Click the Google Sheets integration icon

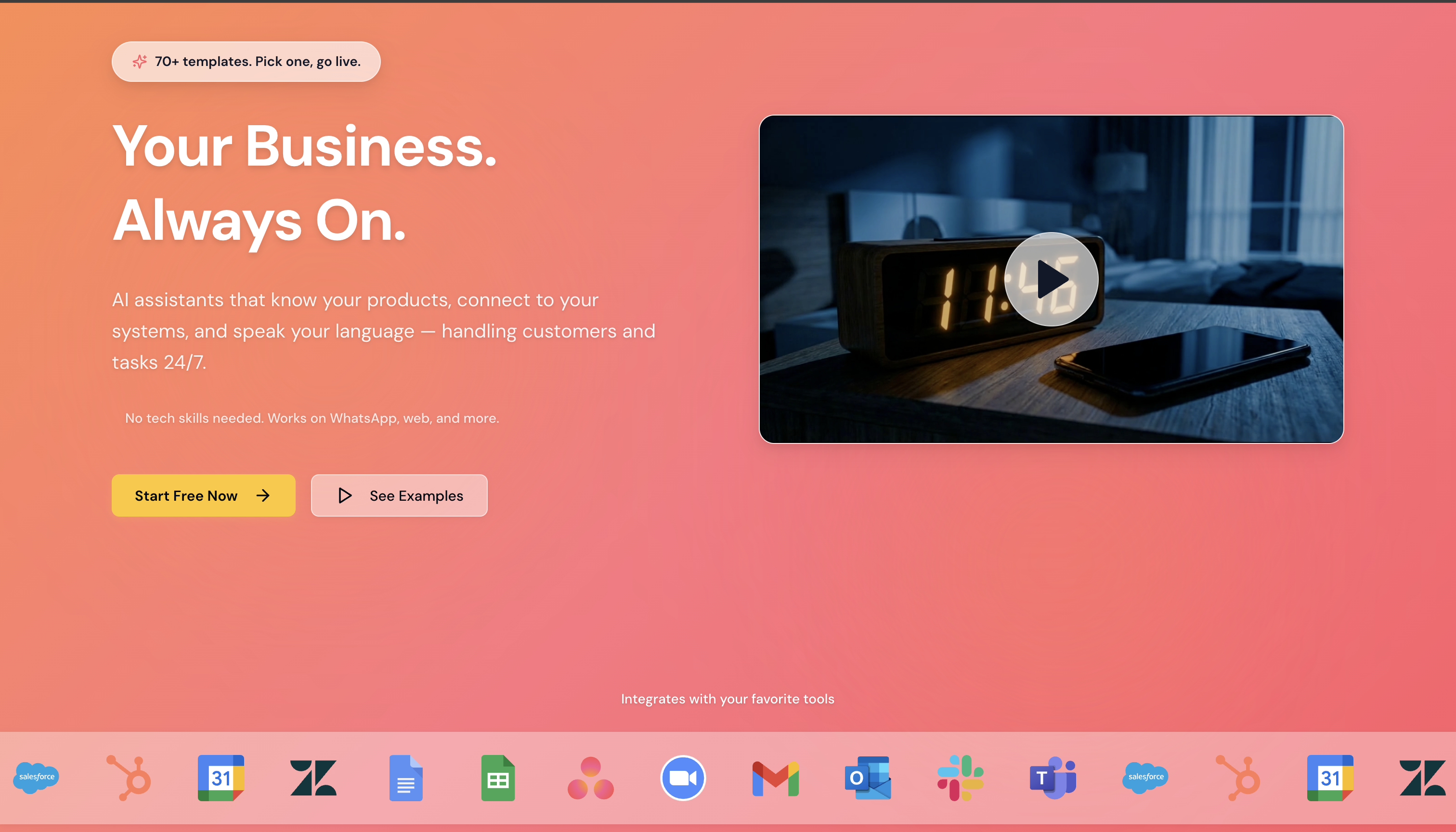click(x=498, y=778)
